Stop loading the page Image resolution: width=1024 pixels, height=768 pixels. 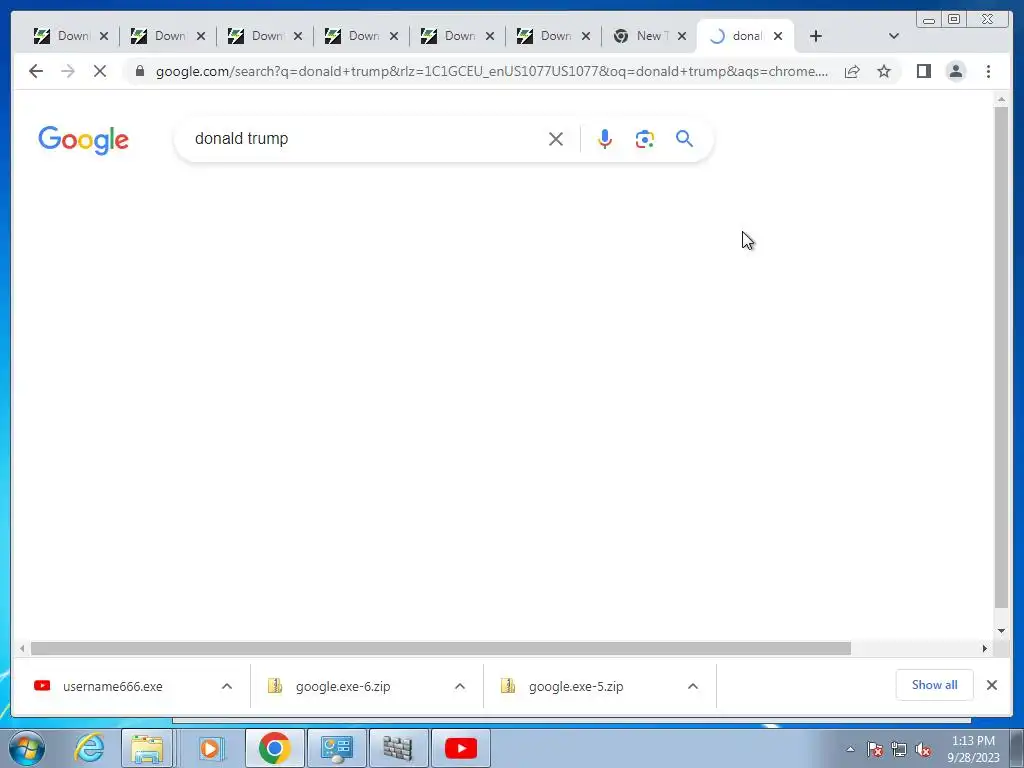coord(99,71)
